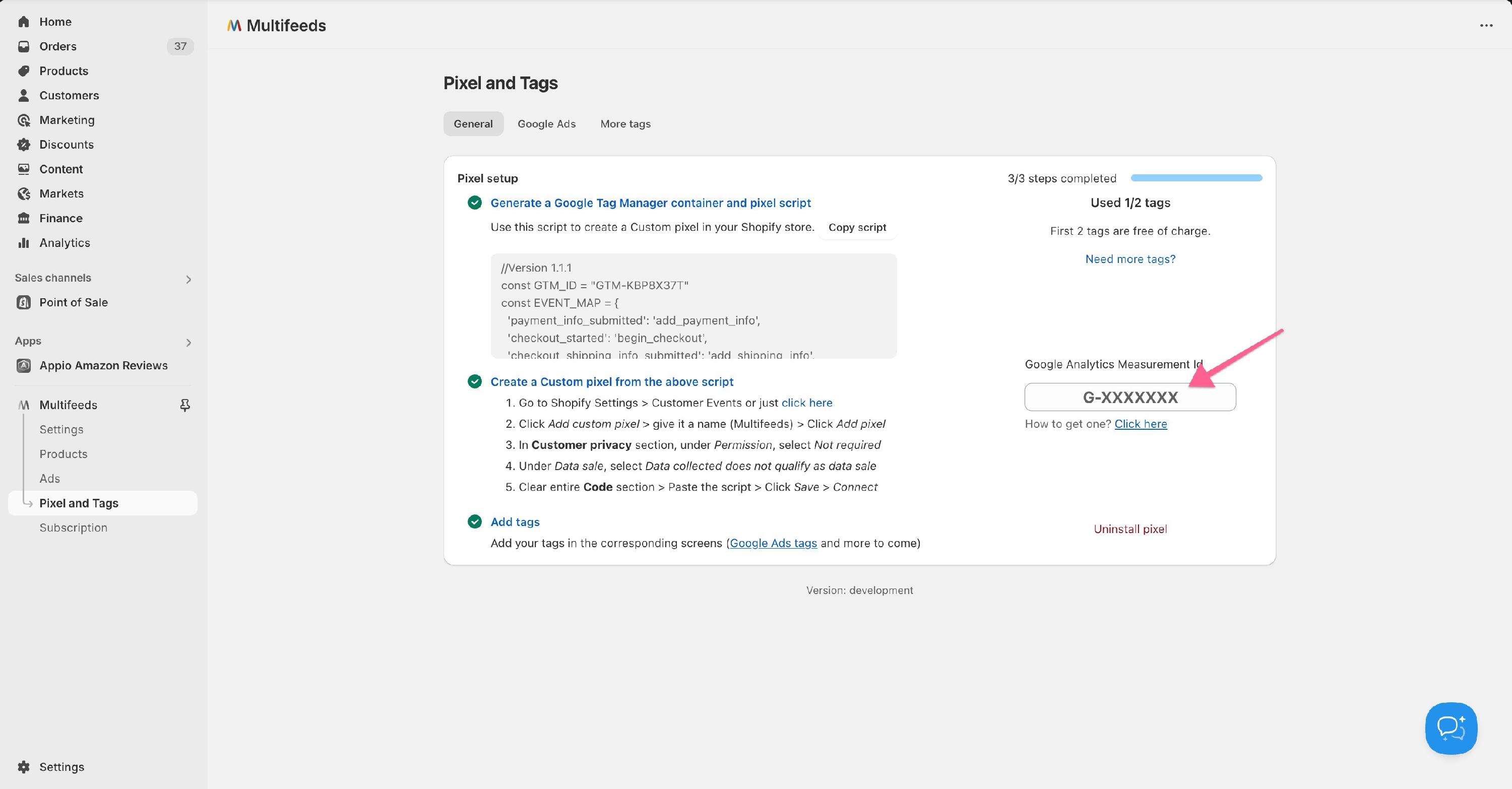Collapse the Create a Custom pixel section
The image size is (1512, 789).
click(612, 382)
